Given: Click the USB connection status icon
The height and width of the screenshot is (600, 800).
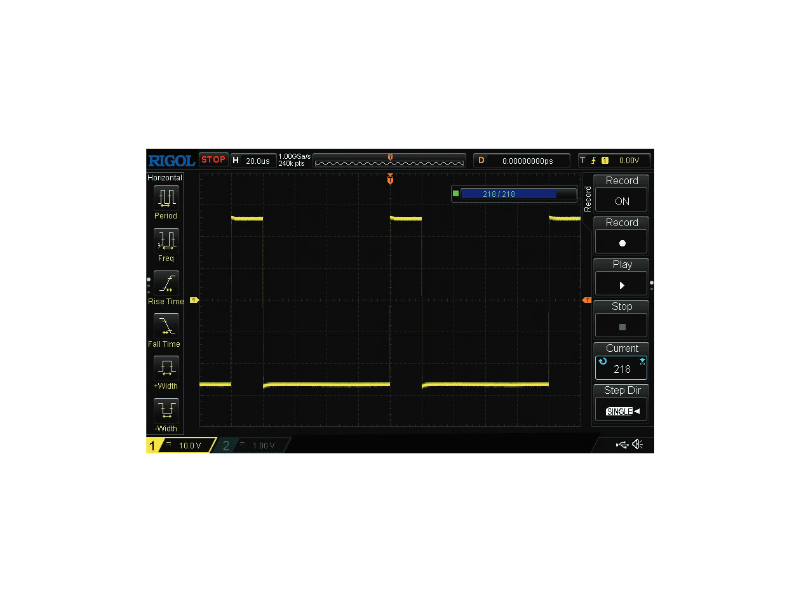Looking at the screenshot, I should [624, 445].
